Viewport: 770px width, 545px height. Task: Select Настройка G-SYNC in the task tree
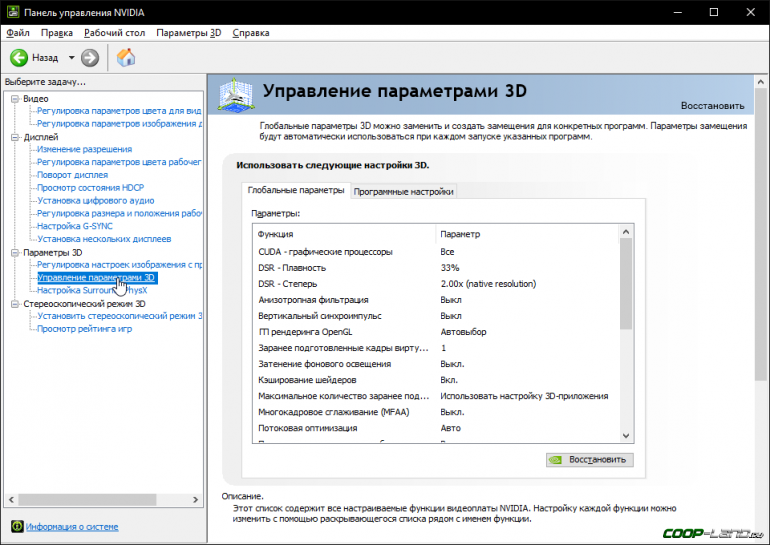[x=81, y=226]
